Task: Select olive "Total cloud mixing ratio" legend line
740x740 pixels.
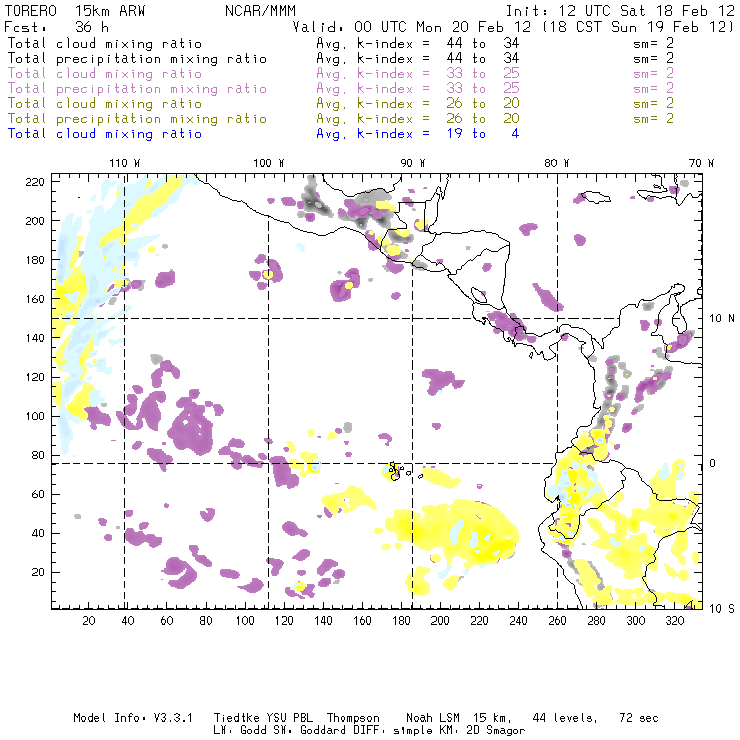Action: point(105,104)
